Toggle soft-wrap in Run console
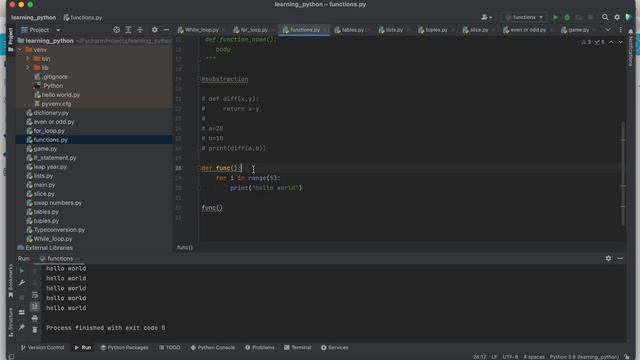Viewport: 640px width, 360px height. 35,295
